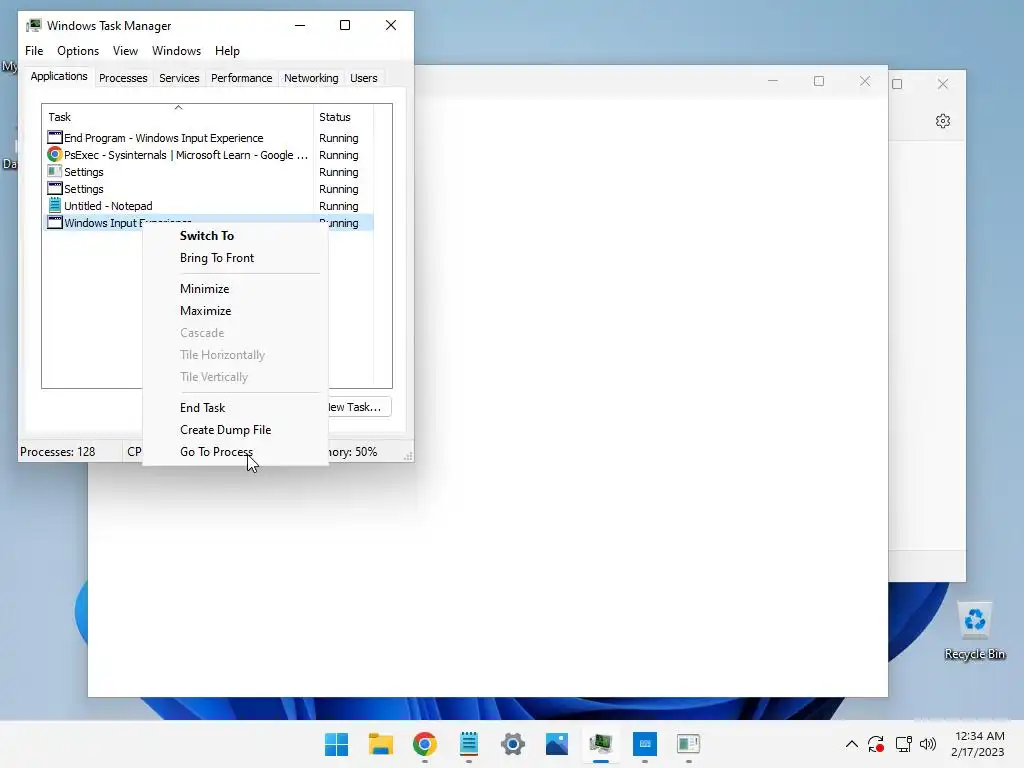The image size is (1024, 768).
Task: Launch Google Chrome from the taskbar
Action: (424, 744)
